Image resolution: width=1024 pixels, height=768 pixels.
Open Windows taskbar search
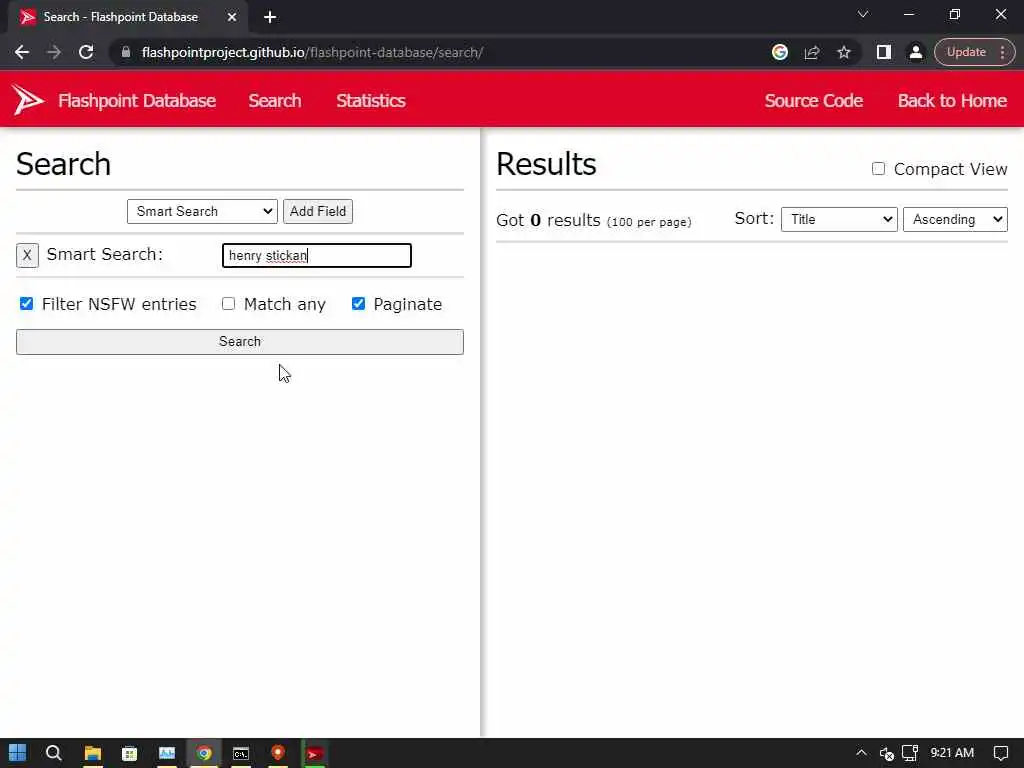(54, 753)
